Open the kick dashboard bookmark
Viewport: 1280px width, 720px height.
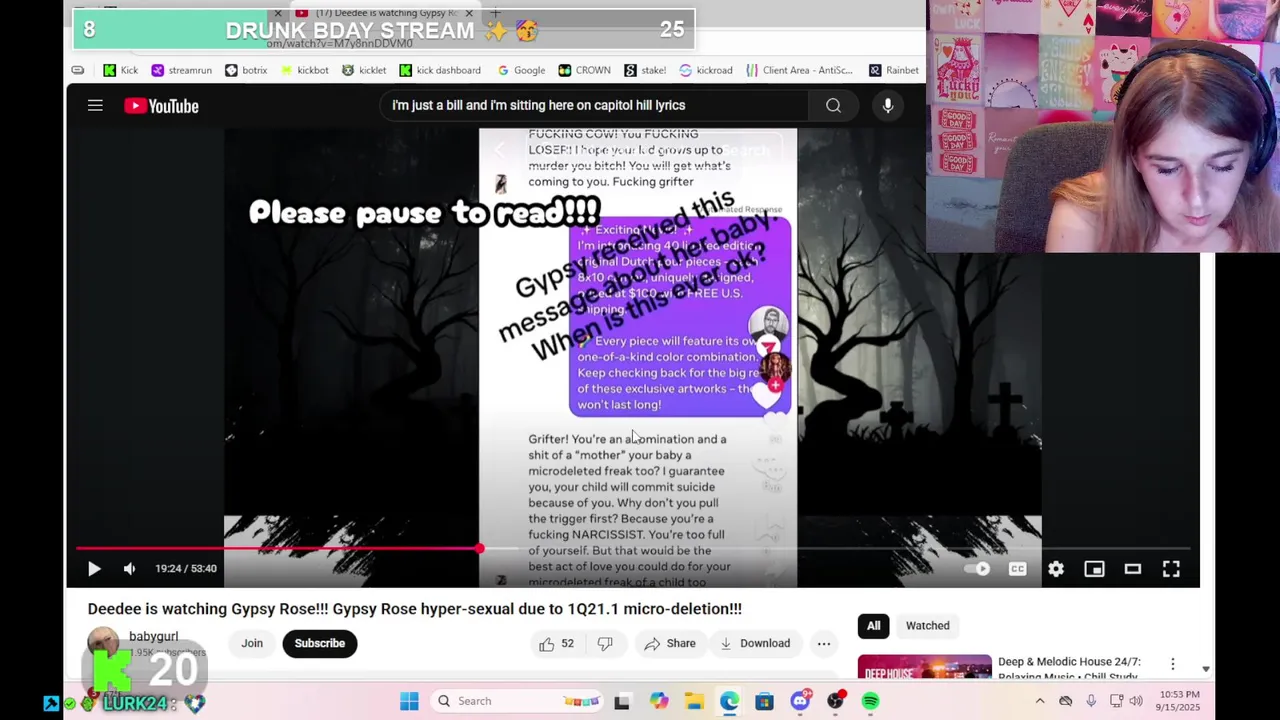[440, 70]
